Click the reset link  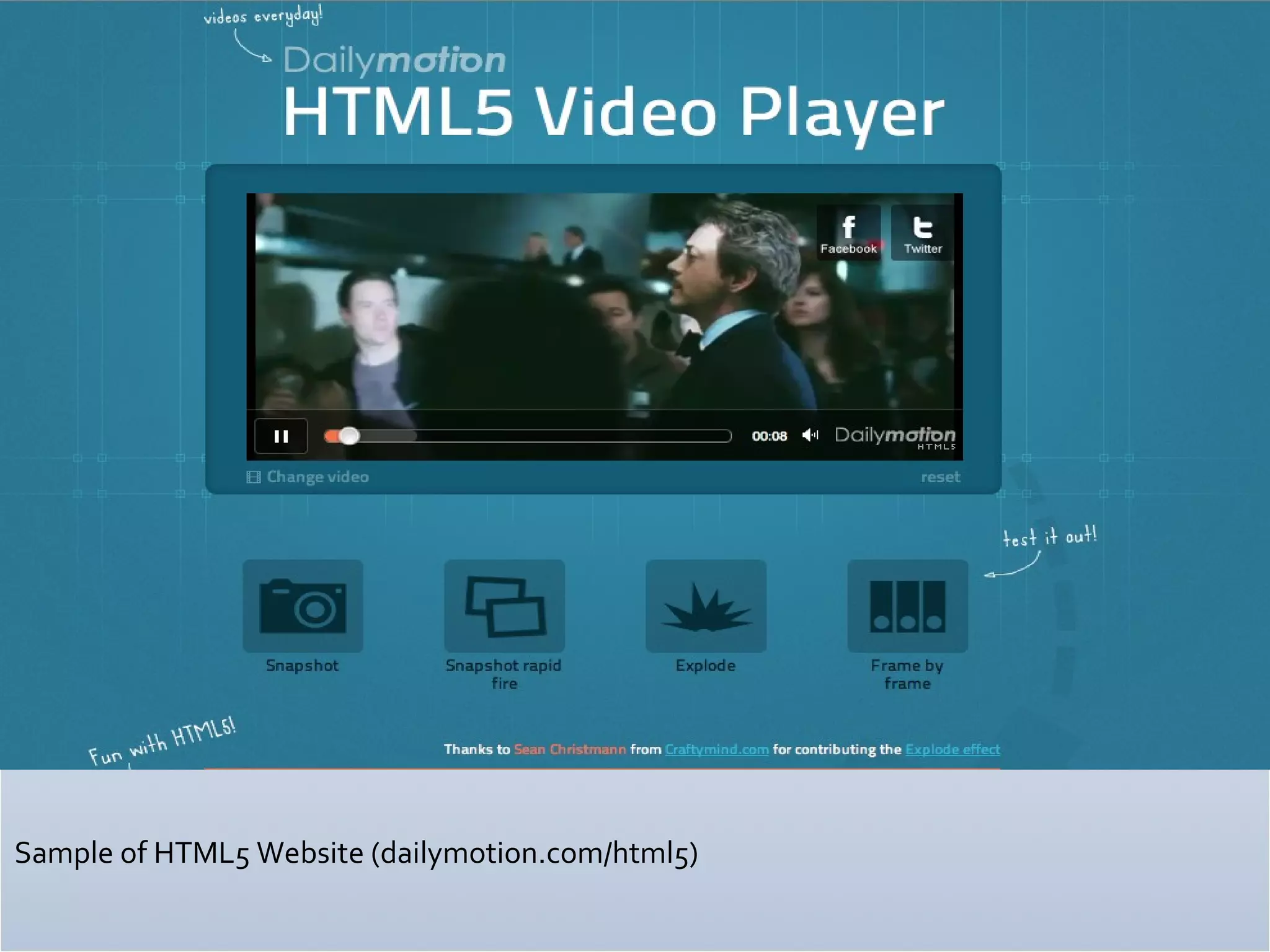coord(940,477)
